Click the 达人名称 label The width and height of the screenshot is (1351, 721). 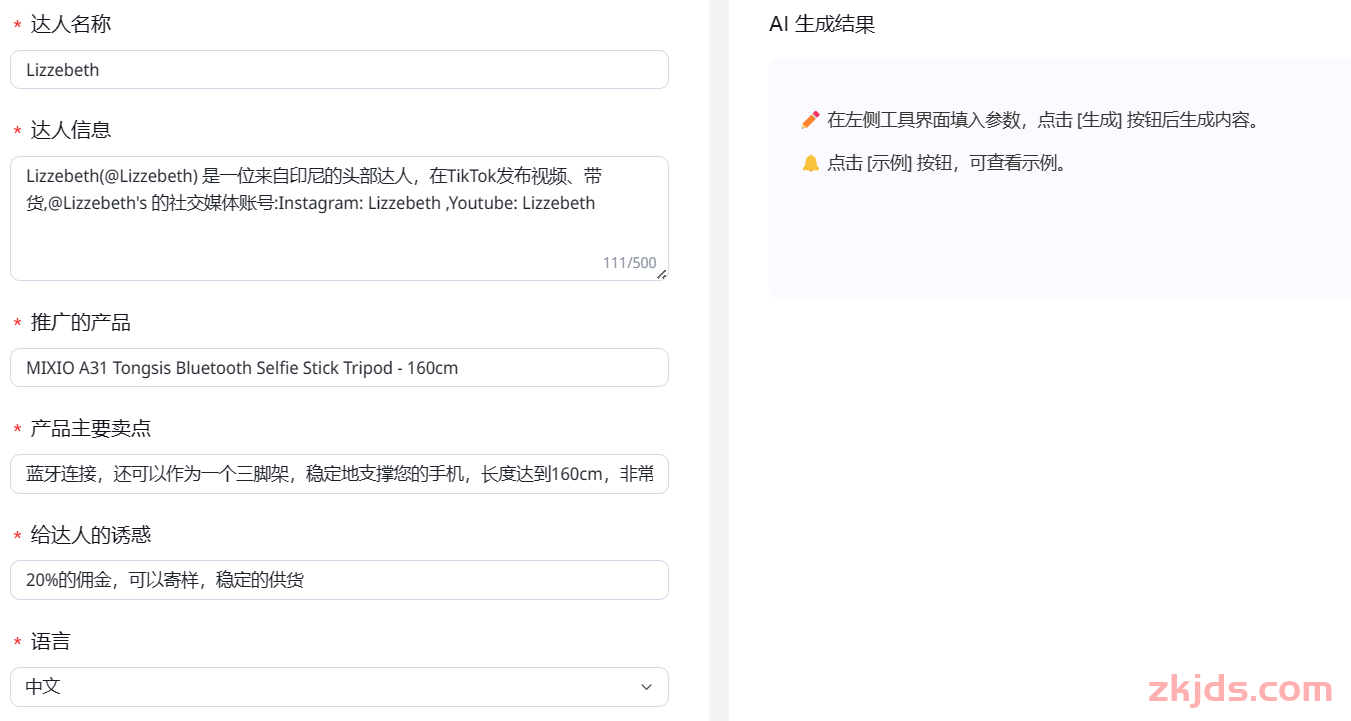click(x=71, y=24)
